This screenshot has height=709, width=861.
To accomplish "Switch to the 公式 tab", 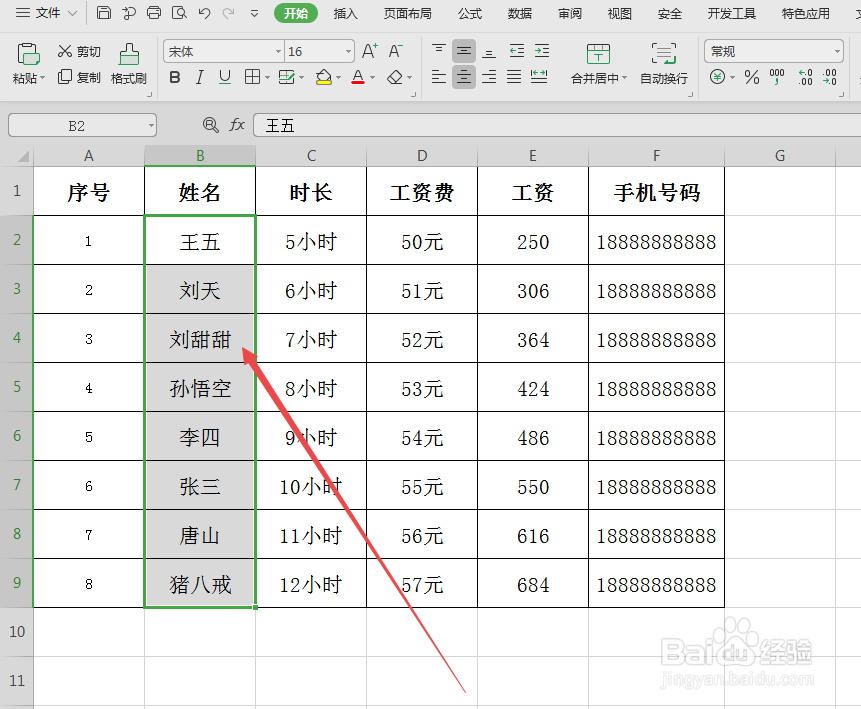I will coord(470,13).
